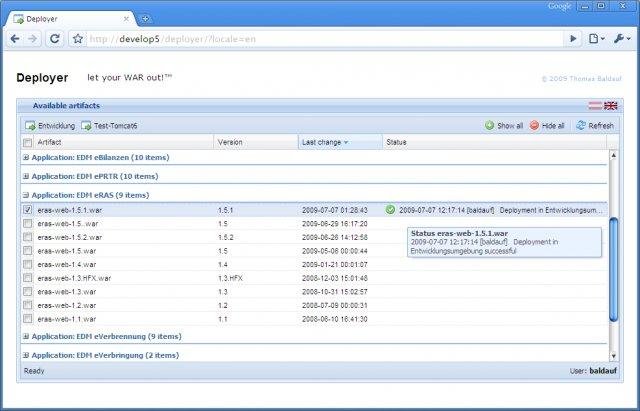Image resolution: width=640 pixels, height=411 pixels.
Task: Expand Application: EDM ePRTR group
Action: [x=26, y=176]
